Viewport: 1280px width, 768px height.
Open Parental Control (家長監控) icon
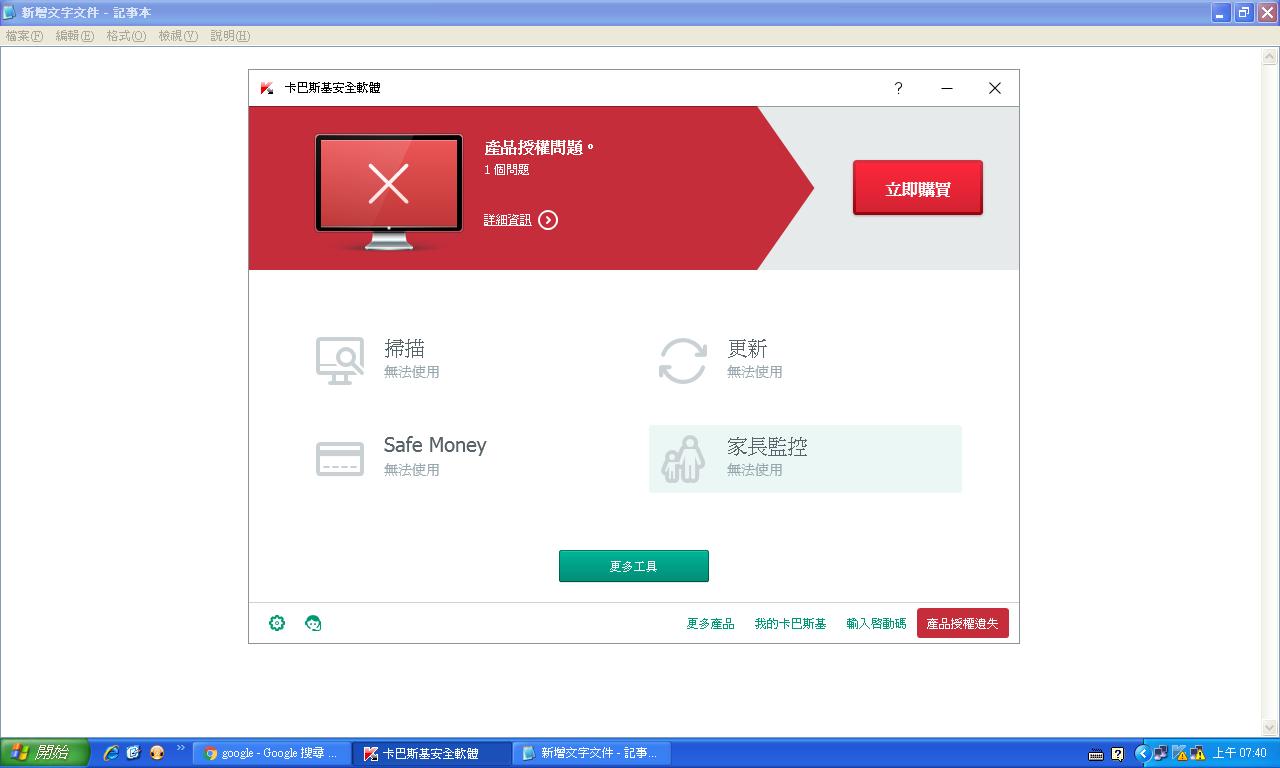click(x=683, y=459)
